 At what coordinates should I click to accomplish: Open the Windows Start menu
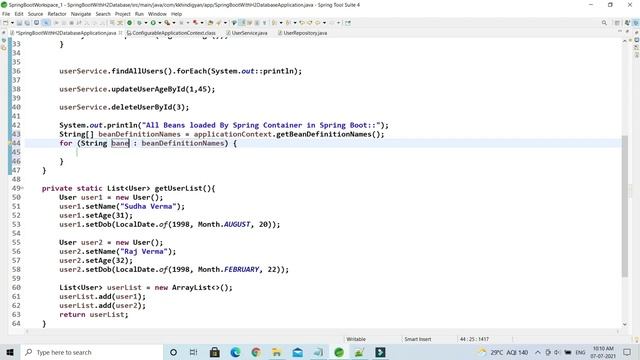[x=10, y=352]
